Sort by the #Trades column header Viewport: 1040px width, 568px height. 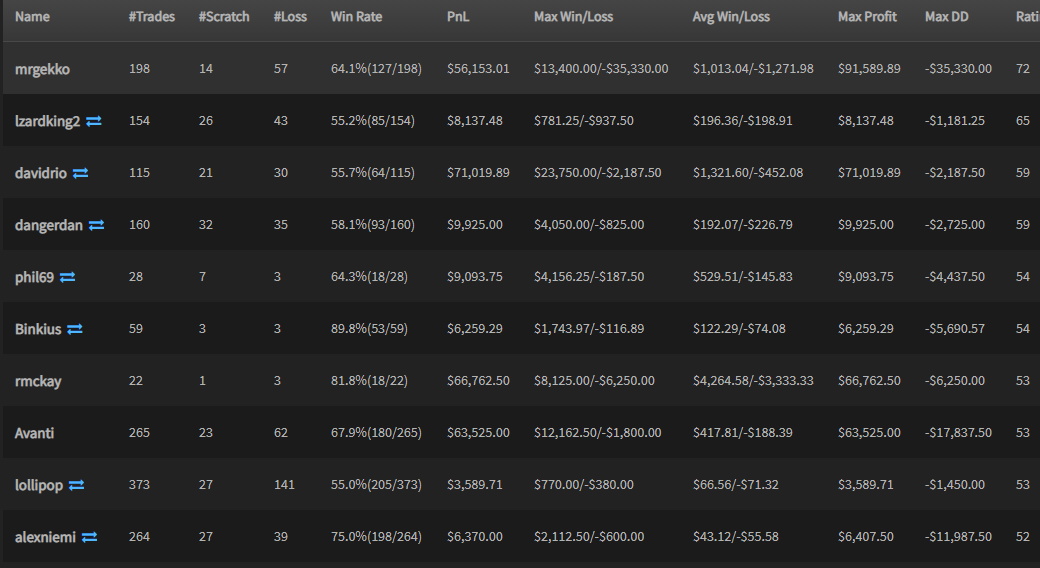point(152,17)
